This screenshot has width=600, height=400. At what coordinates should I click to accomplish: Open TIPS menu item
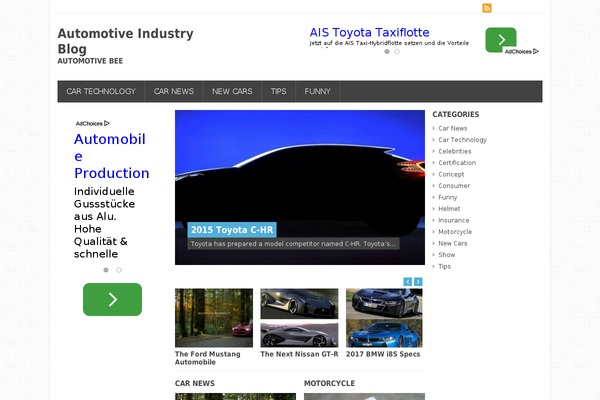279,91
